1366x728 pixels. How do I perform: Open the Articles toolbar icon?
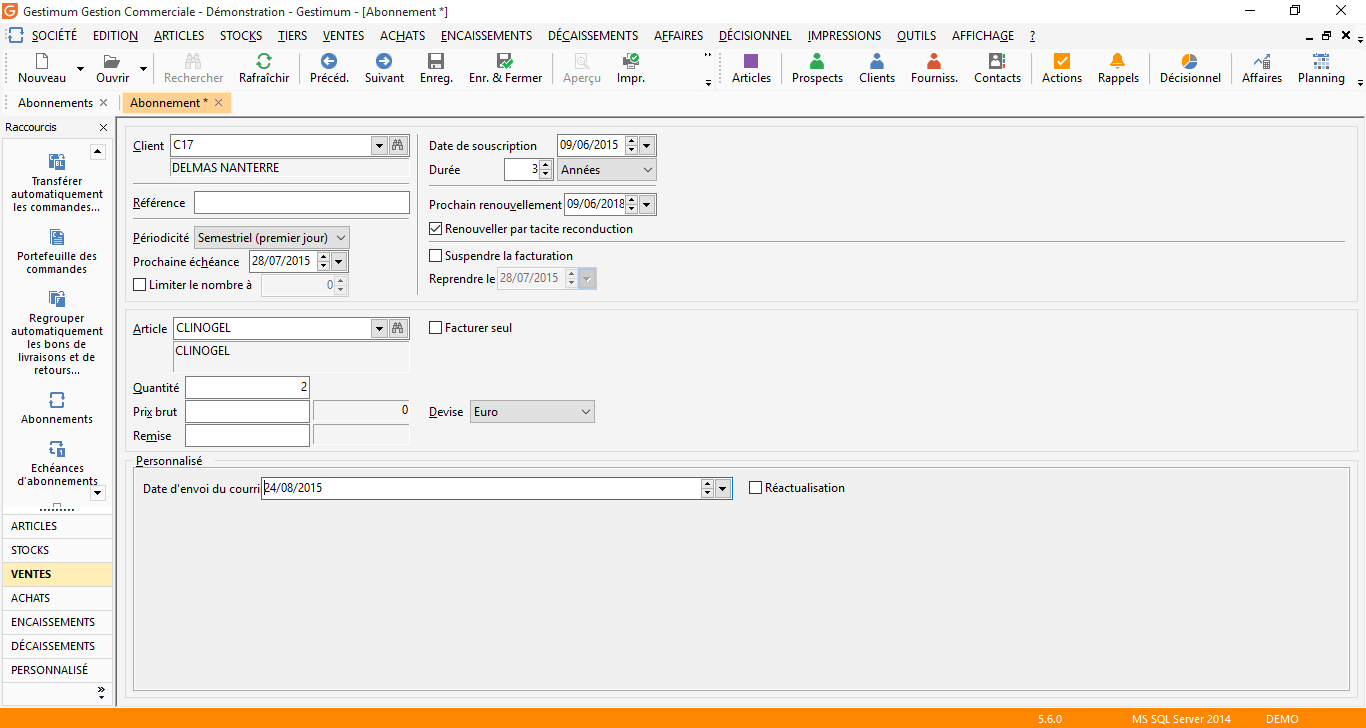751,61
